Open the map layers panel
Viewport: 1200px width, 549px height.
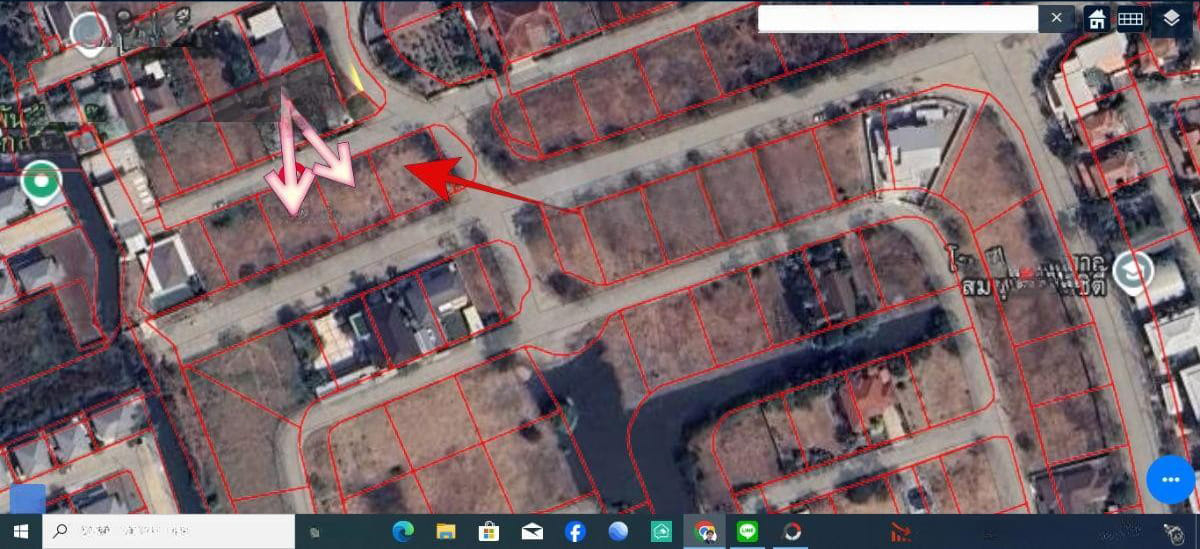click(x=1170, y=19)
